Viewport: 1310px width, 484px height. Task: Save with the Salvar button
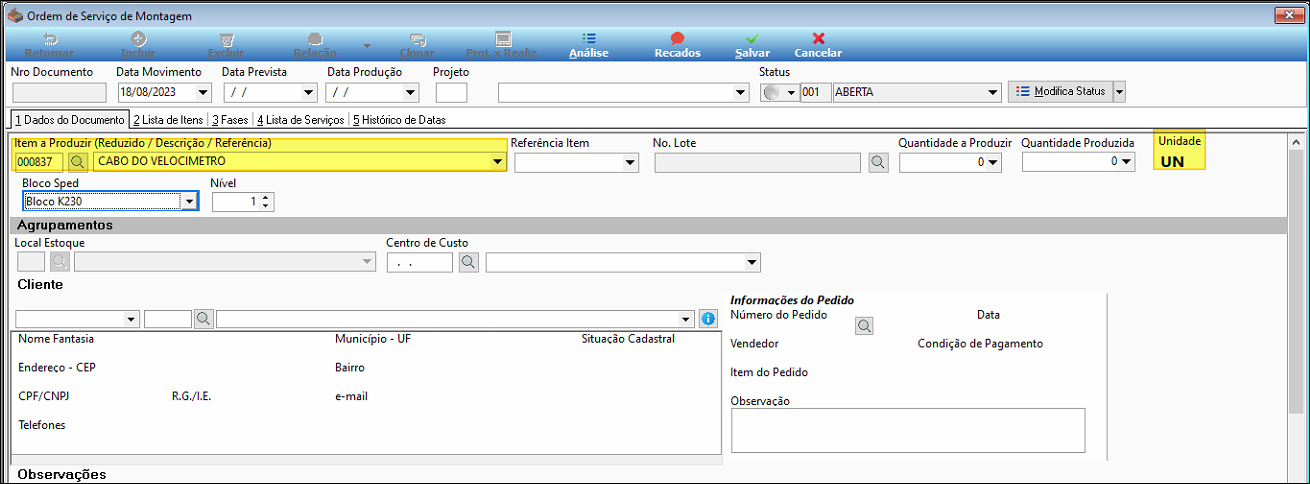[x=752, y=45]
